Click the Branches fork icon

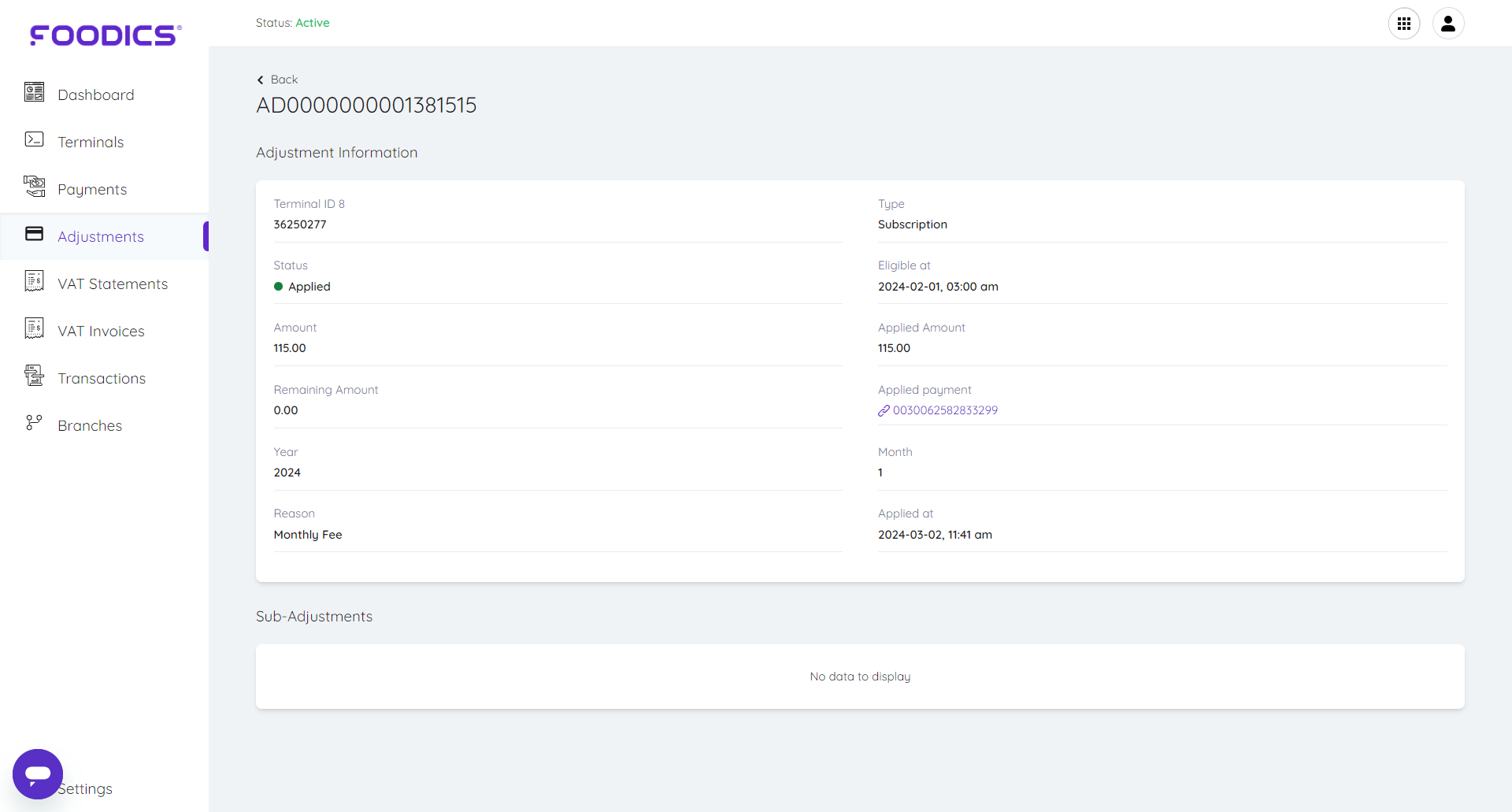(x=34, y=423)
